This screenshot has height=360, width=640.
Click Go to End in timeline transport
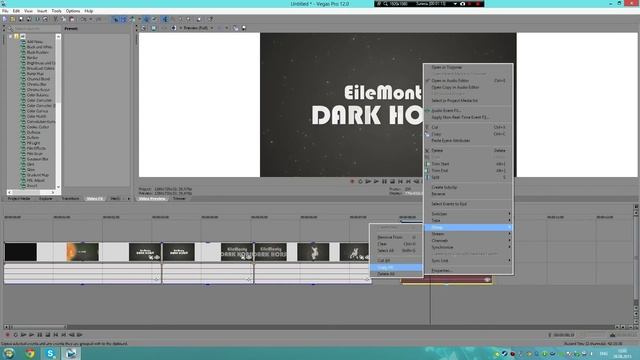64,335
